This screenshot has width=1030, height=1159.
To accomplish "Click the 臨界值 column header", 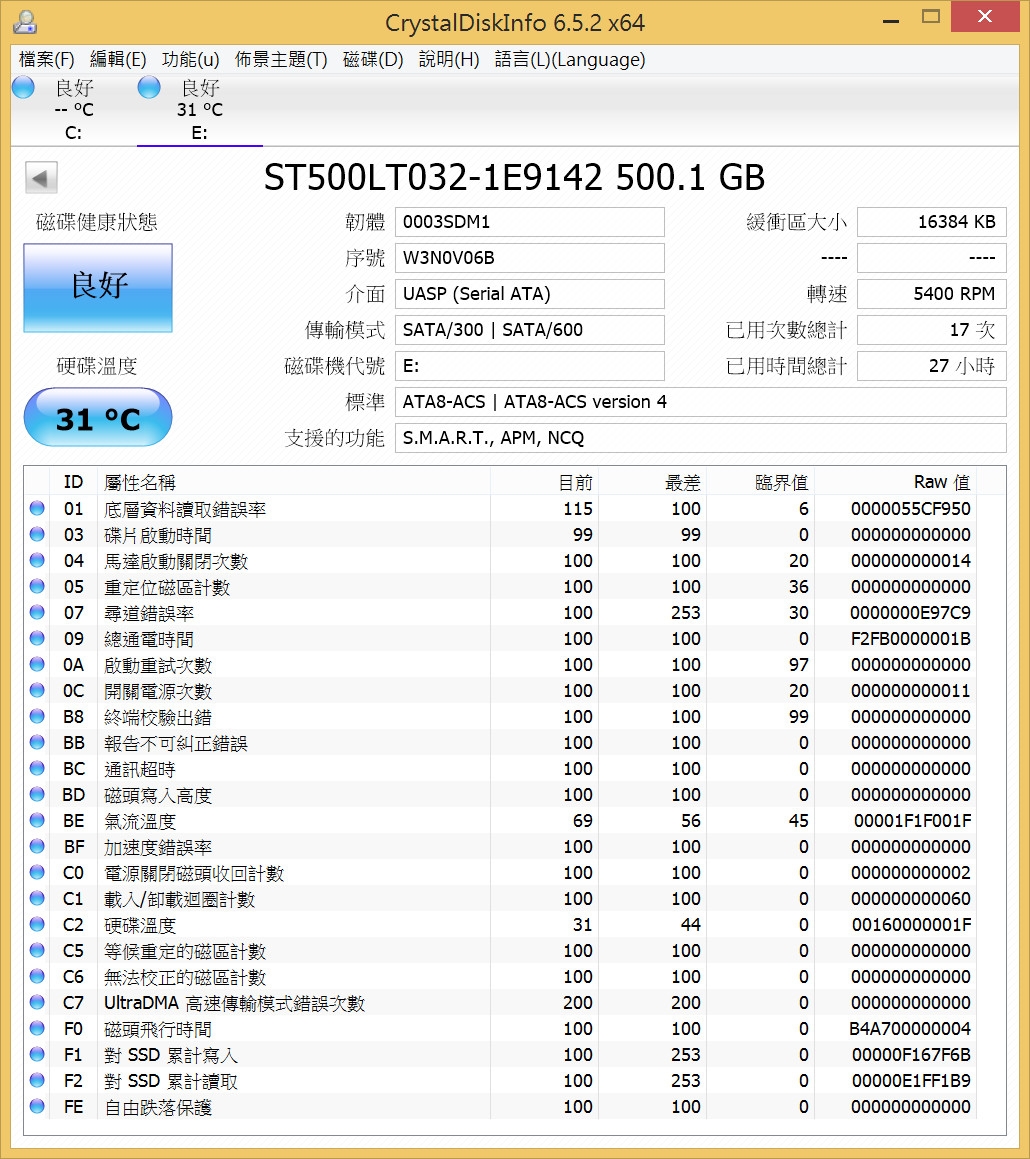I will point(759,482).
